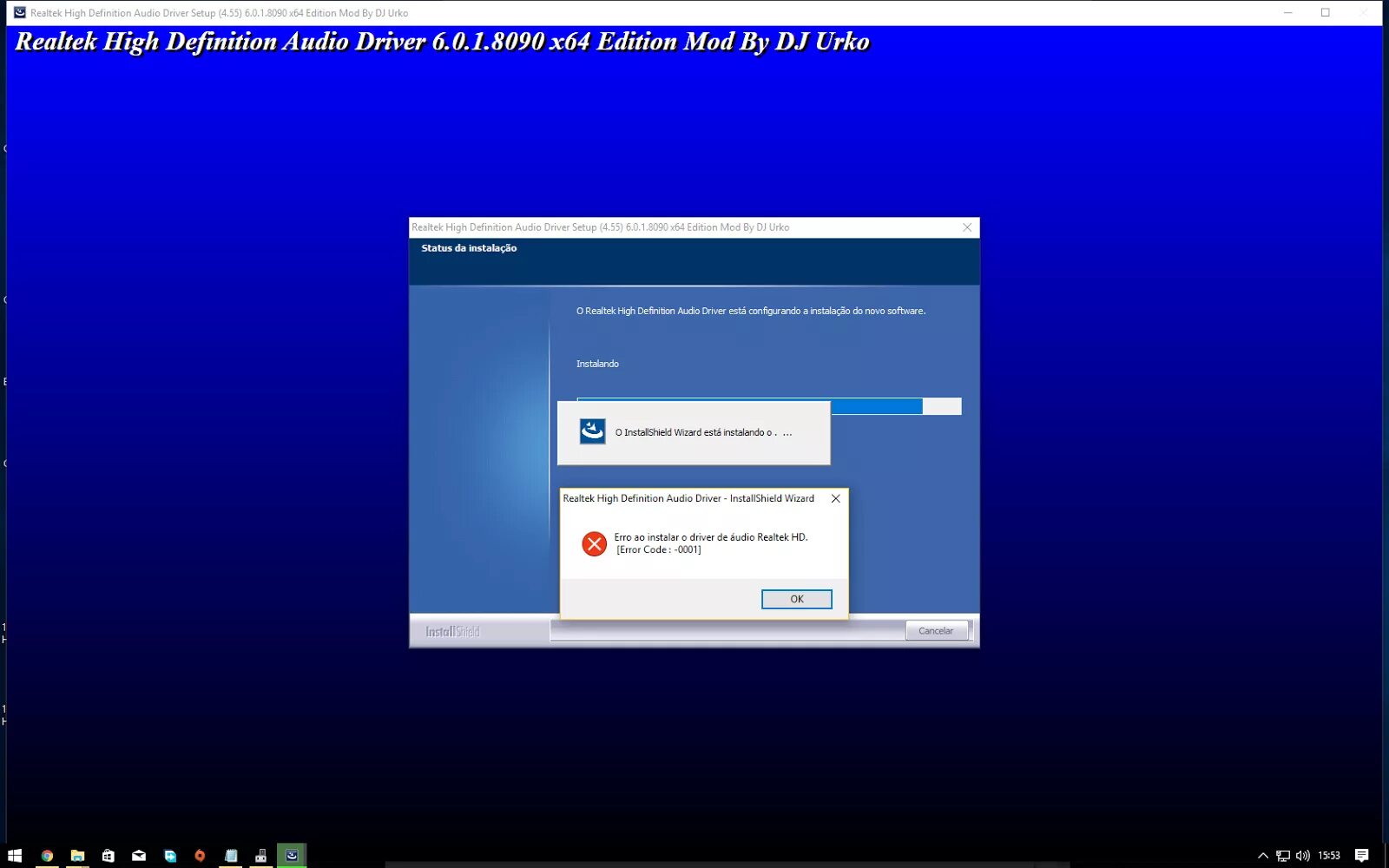The width and height of the screenshot is (1389, 868).
Task: Minimize the main setup window
Action: pos(1287,12)
